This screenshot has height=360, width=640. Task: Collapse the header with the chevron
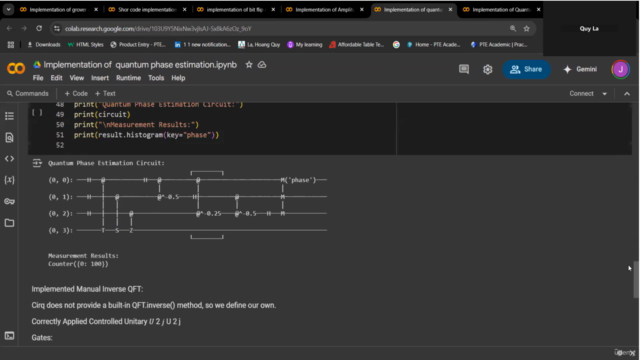coord(627,94)
